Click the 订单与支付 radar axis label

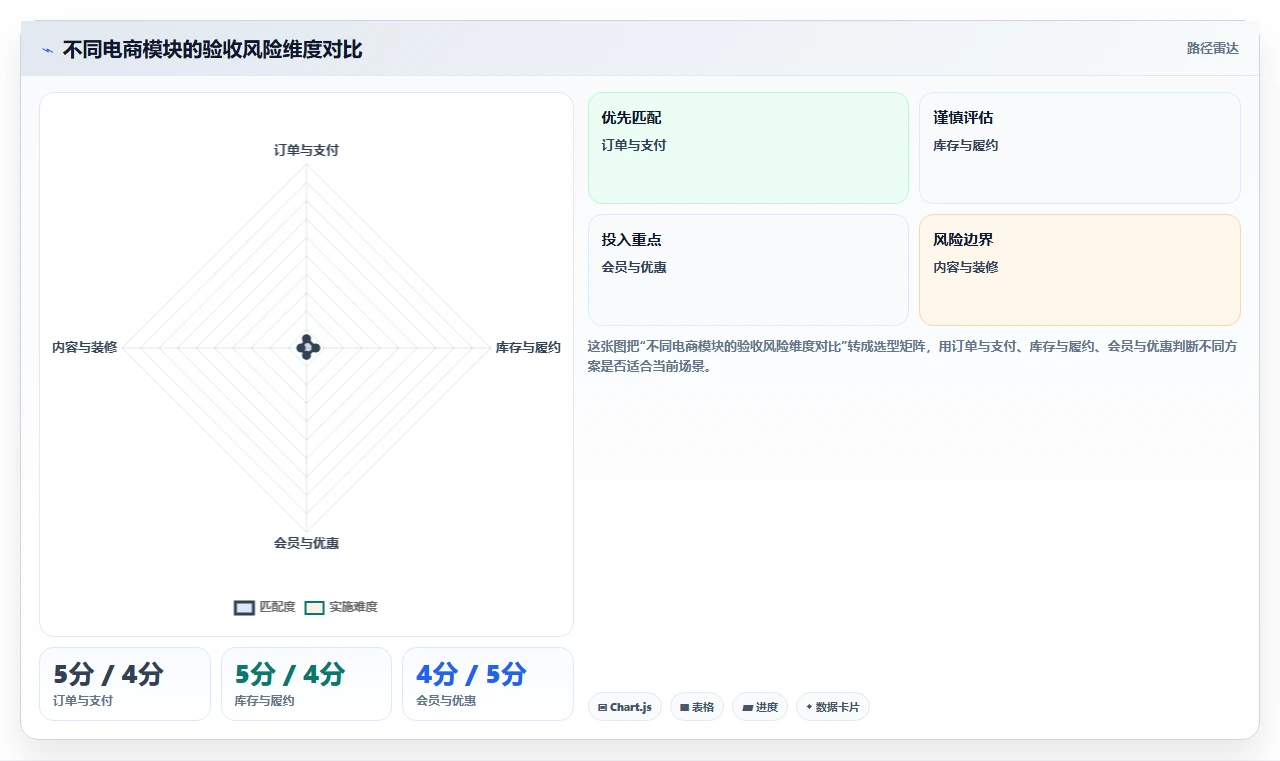[306, 150]
